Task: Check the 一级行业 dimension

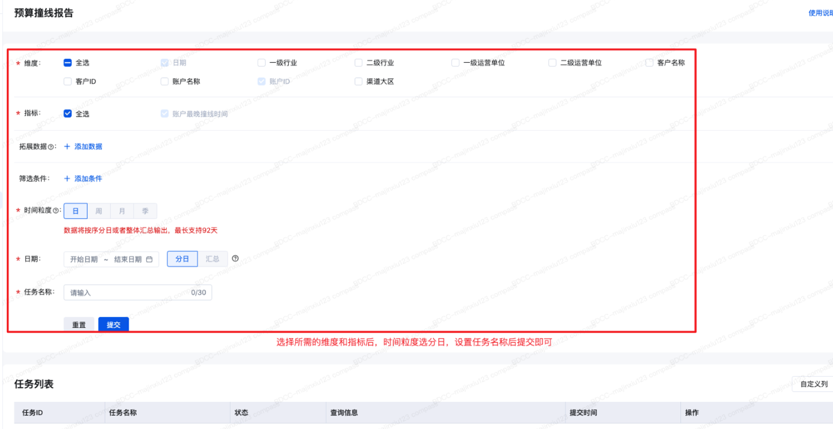Action: [262, 63]
